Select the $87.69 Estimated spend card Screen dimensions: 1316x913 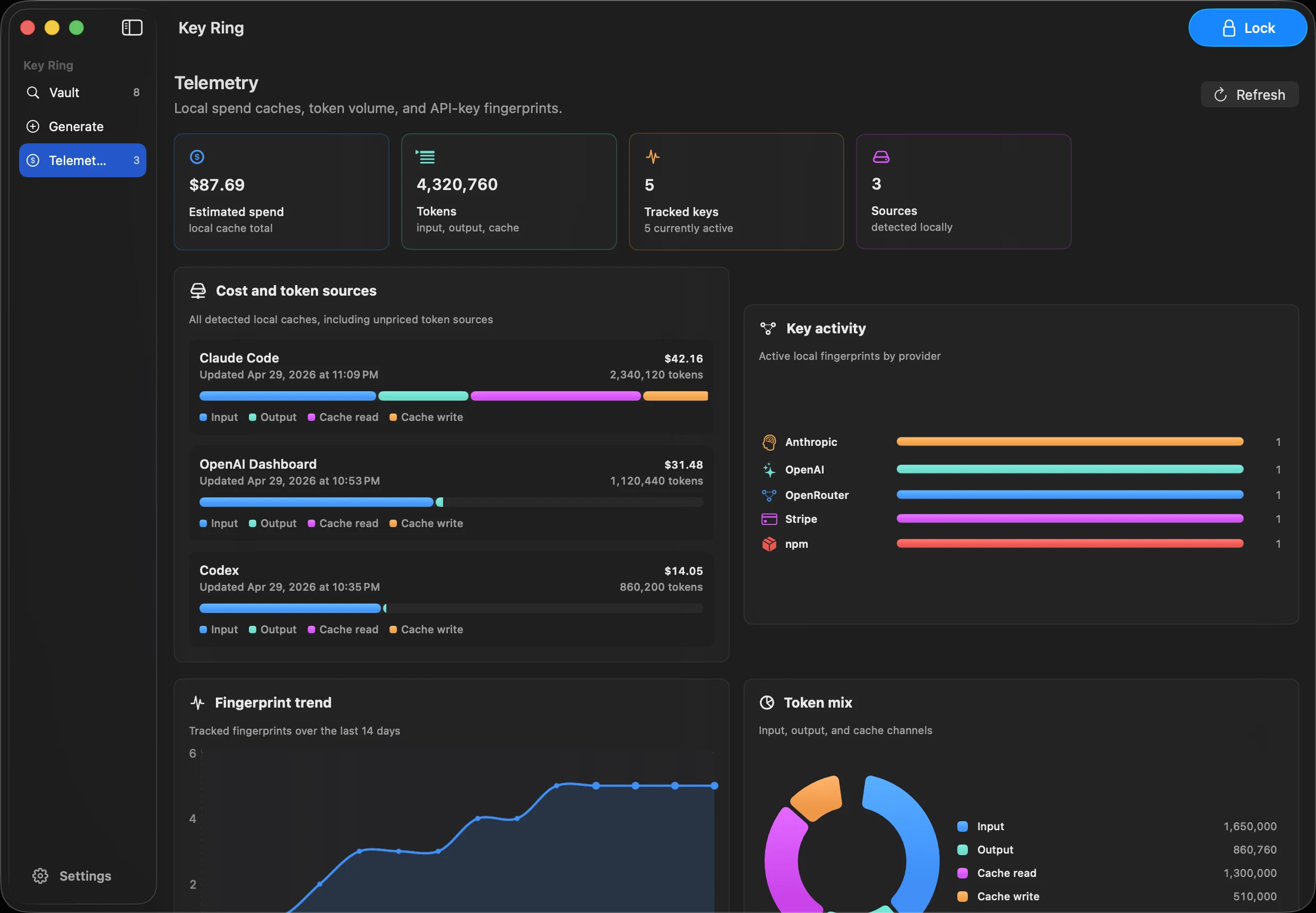pyautogui.click(x=281, y=192)
